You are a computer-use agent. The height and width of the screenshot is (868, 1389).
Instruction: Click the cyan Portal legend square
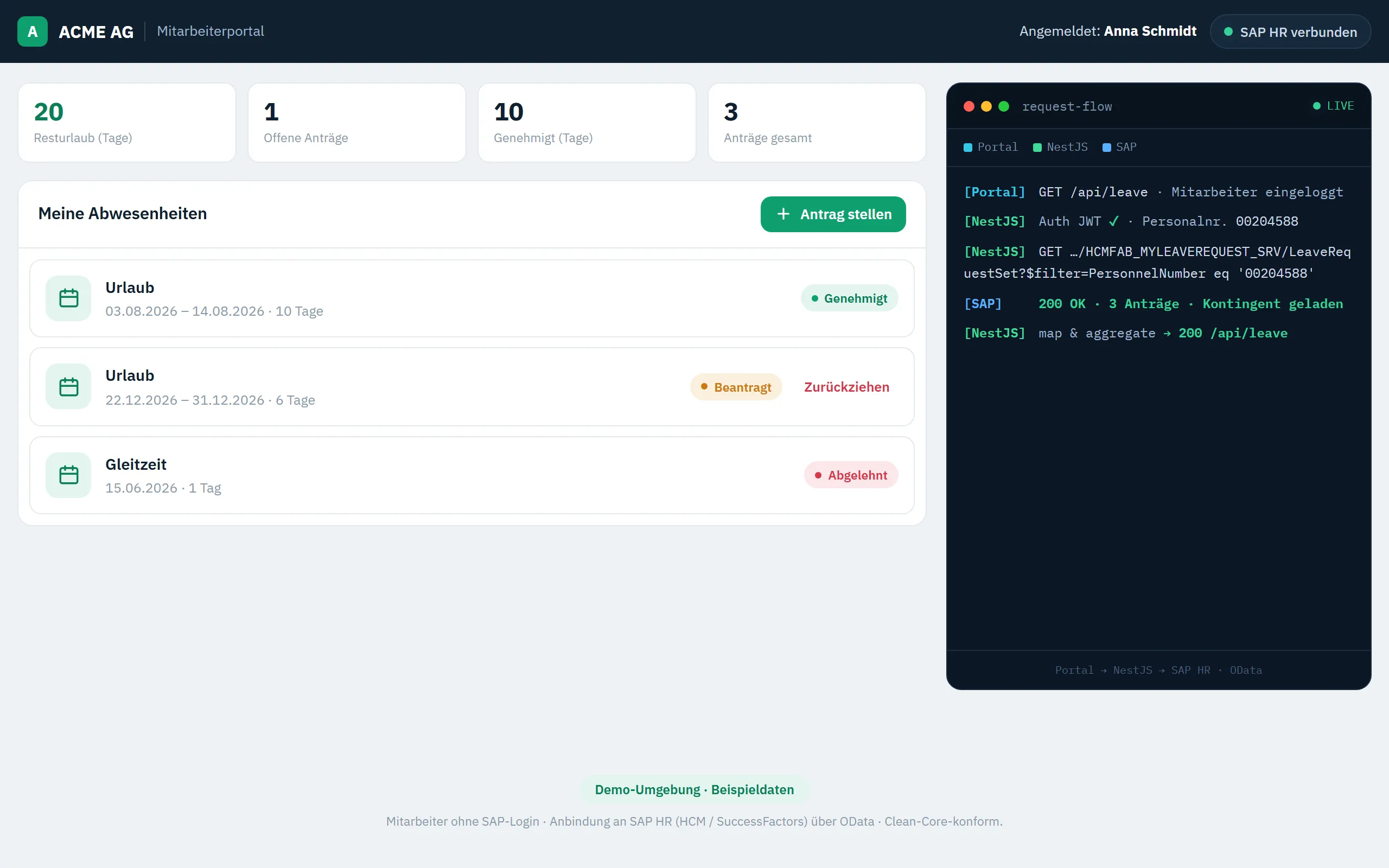click(x=968, y=148)
